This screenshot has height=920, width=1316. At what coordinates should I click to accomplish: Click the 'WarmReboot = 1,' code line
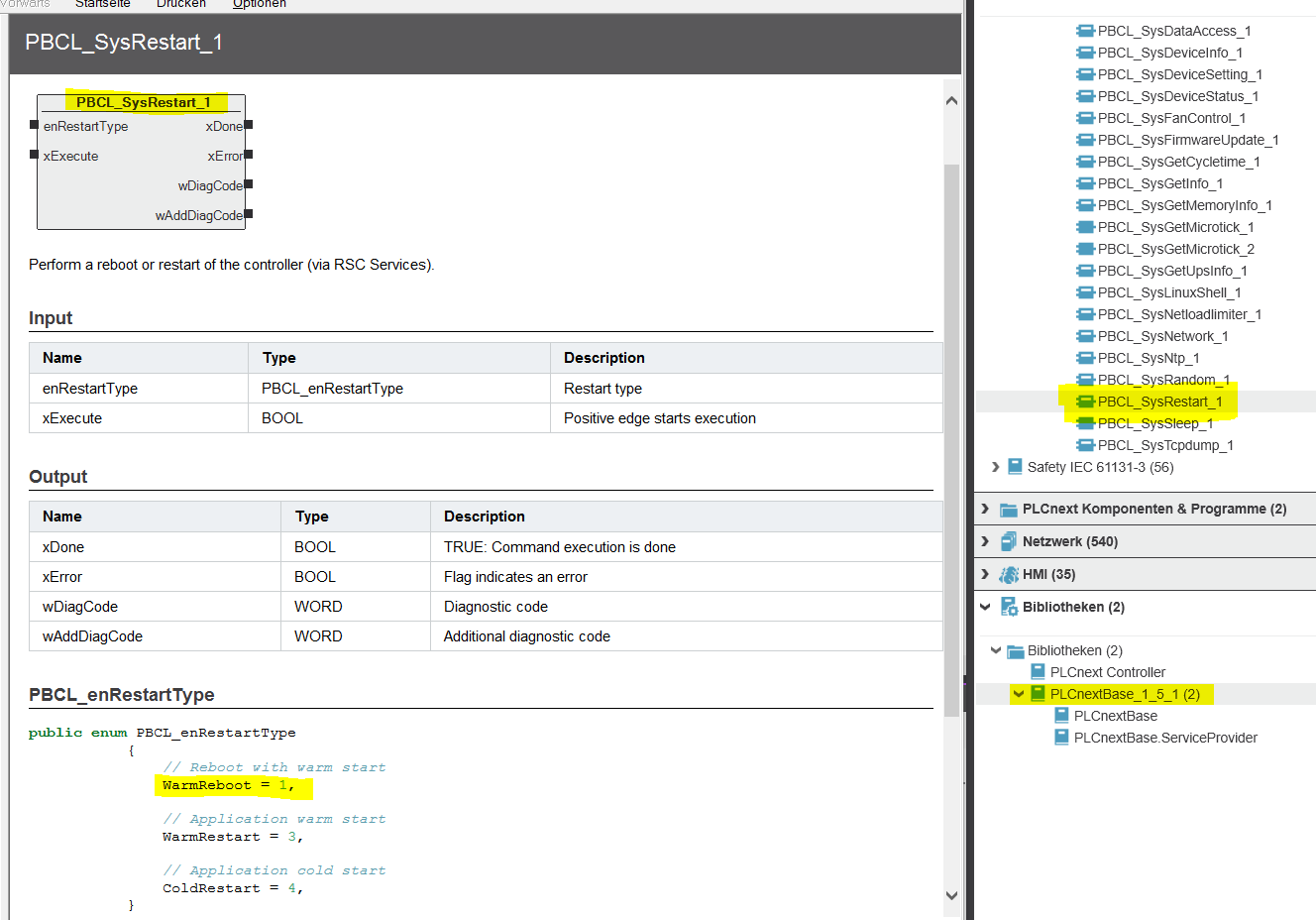(x=229, y=785)
